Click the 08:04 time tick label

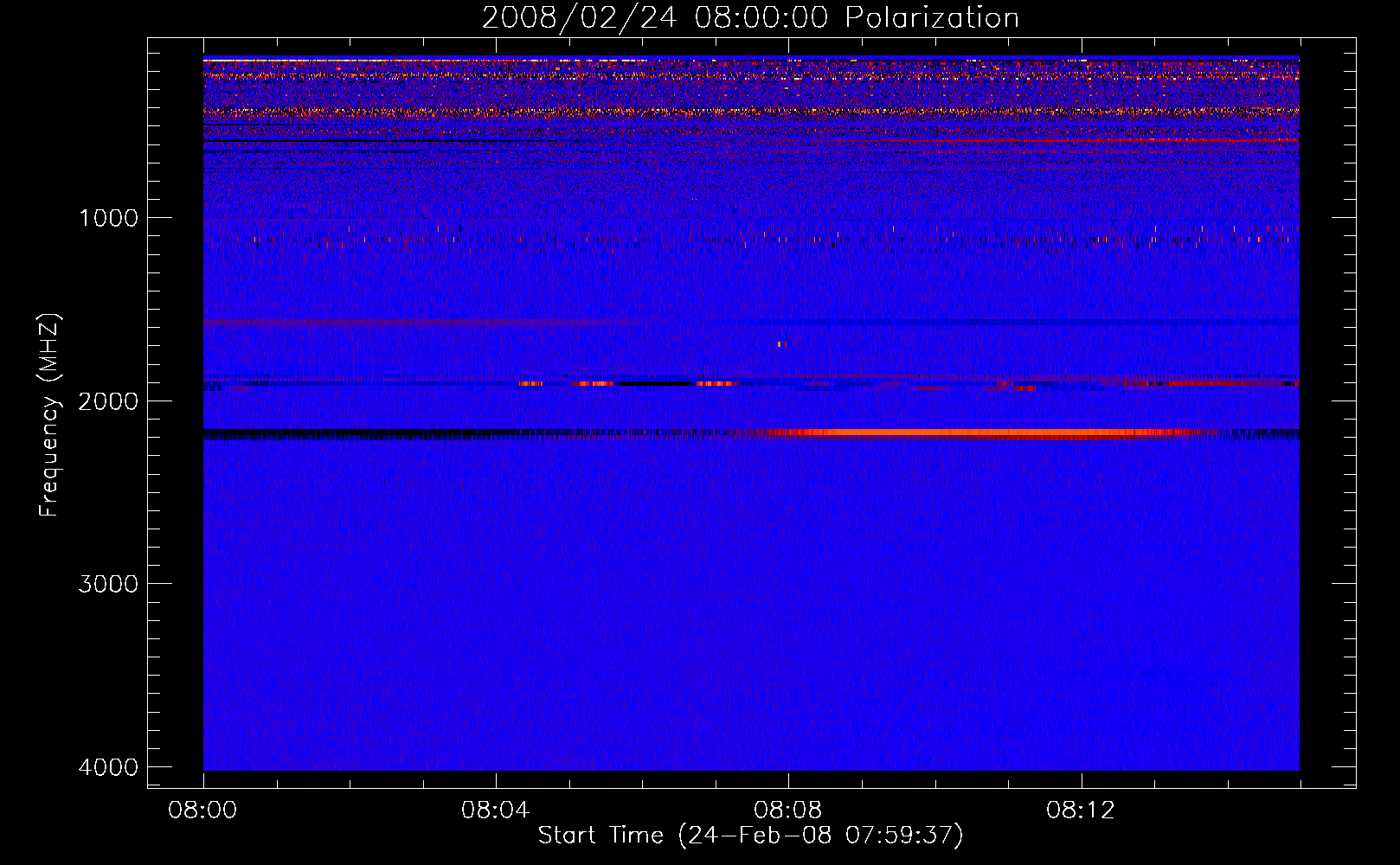[x=495, y=811]
